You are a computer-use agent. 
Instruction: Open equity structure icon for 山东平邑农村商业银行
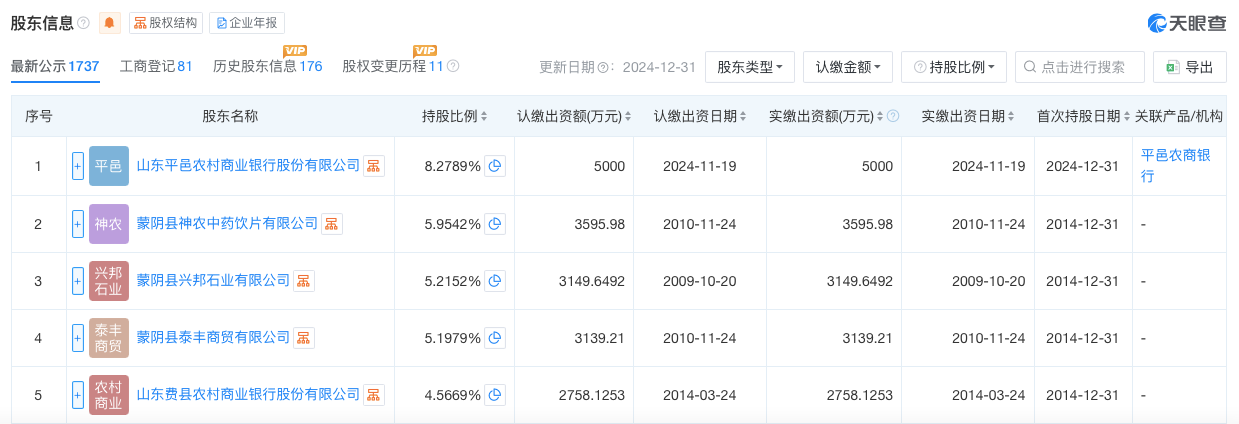[373, 166]
